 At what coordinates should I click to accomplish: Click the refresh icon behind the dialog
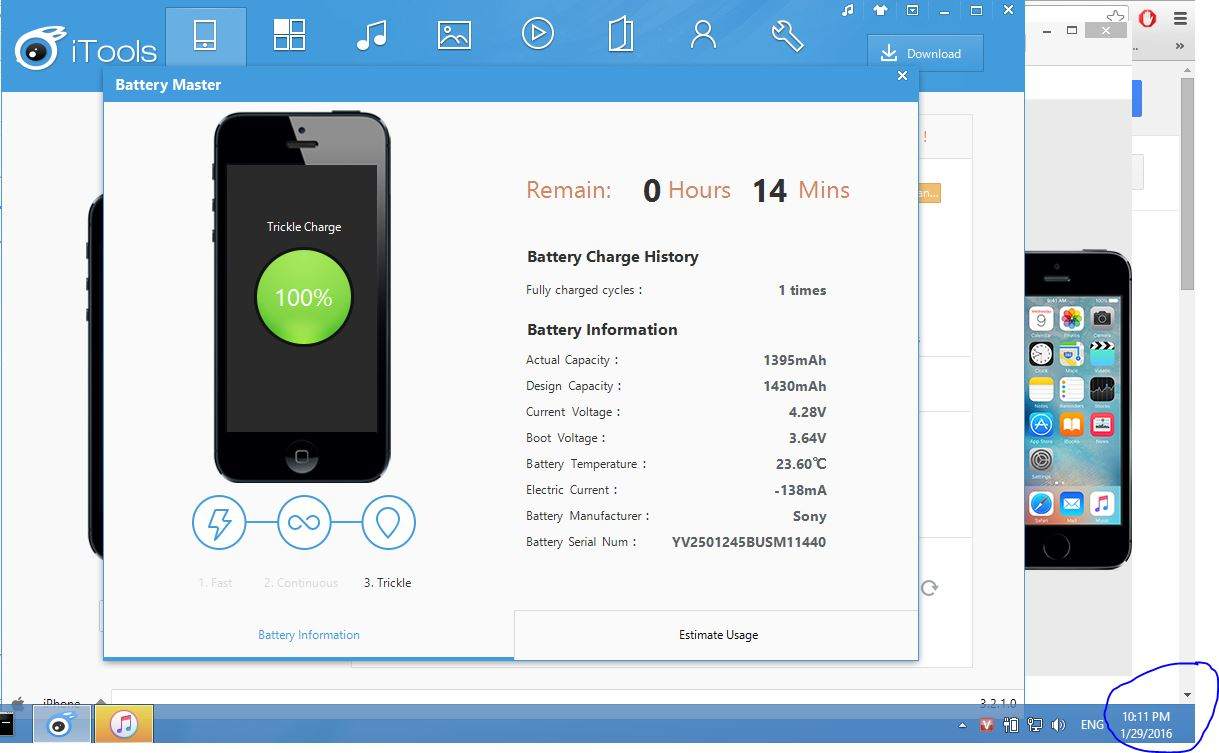[x=929, y=588]
